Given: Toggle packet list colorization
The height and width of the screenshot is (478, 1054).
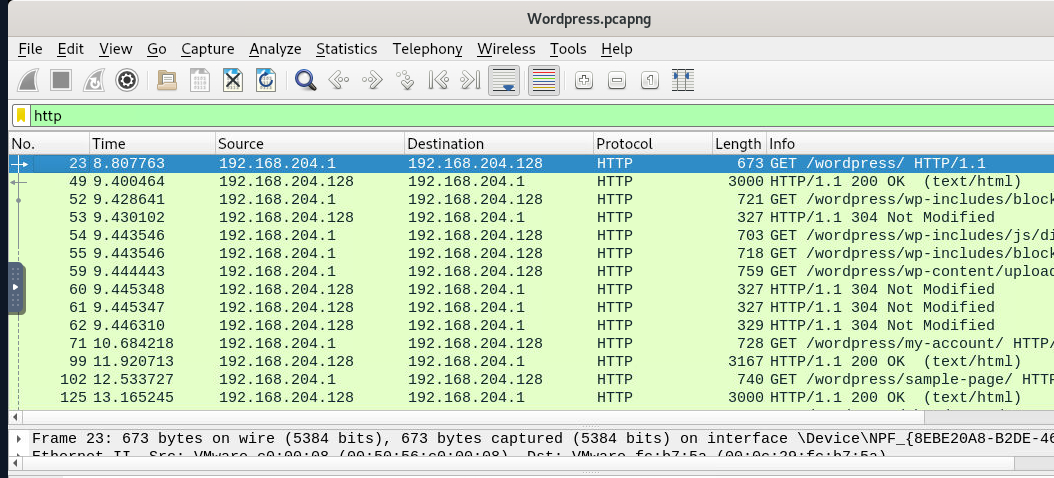Looking at the screenshot, I should coord(543,81).
